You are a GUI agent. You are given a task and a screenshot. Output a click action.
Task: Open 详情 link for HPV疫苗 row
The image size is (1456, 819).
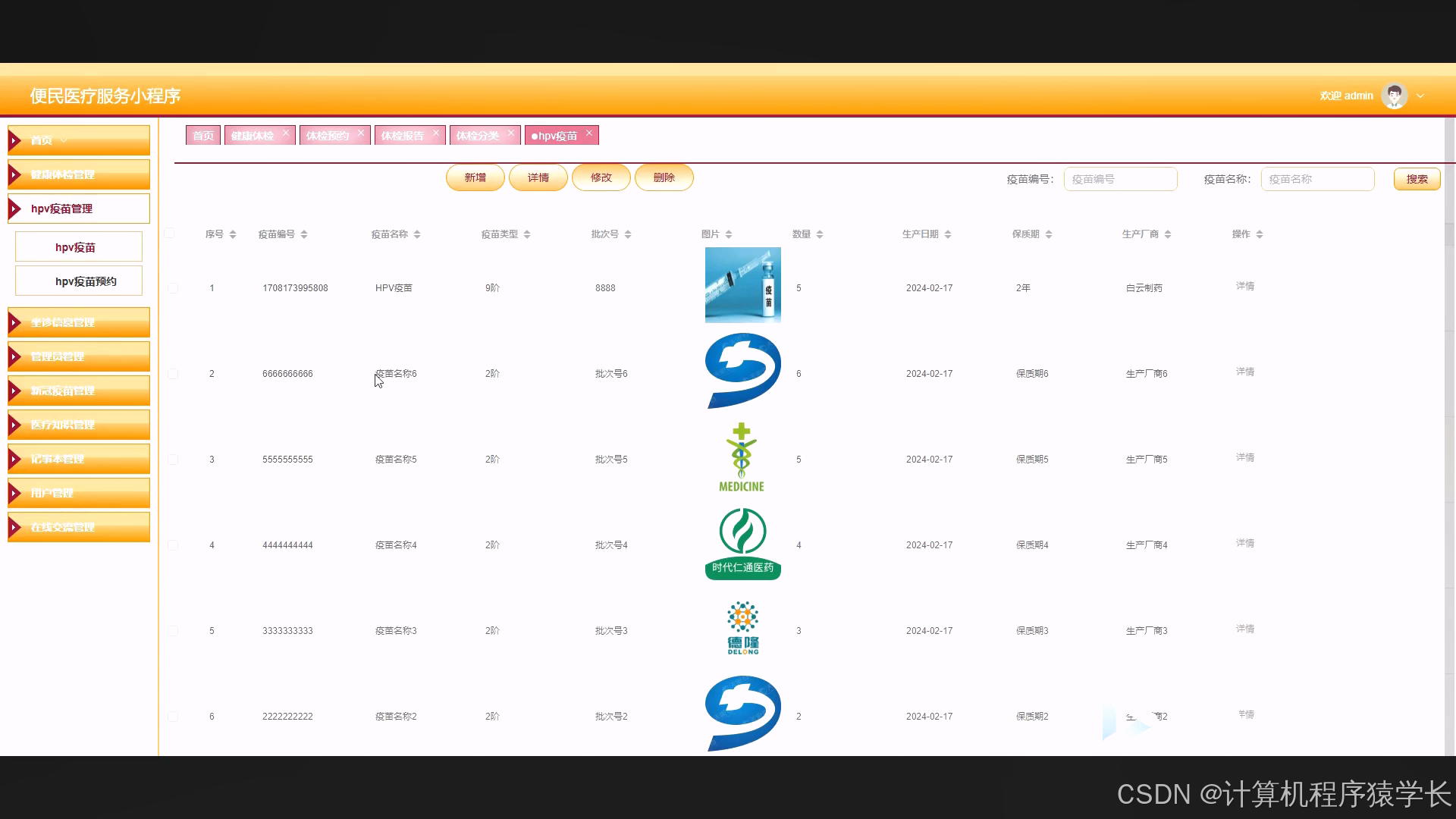(1245, 286)
